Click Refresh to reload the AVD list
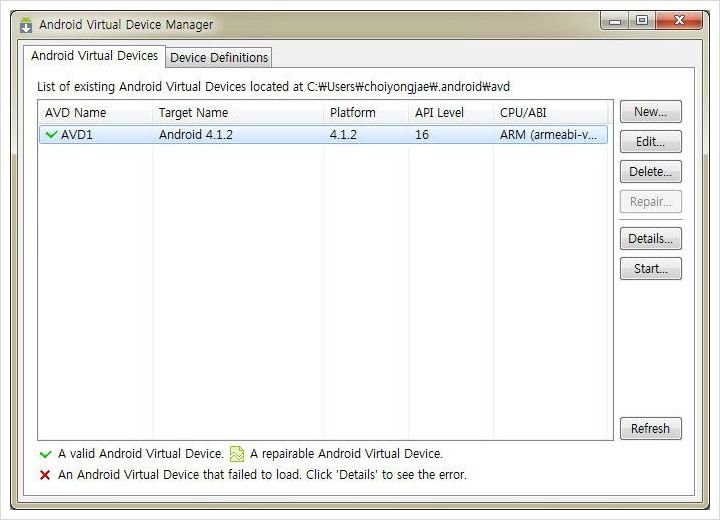Image resolution: width=720 pixels, height=520 pixels. pyautogui.click(x=651, y=429)
